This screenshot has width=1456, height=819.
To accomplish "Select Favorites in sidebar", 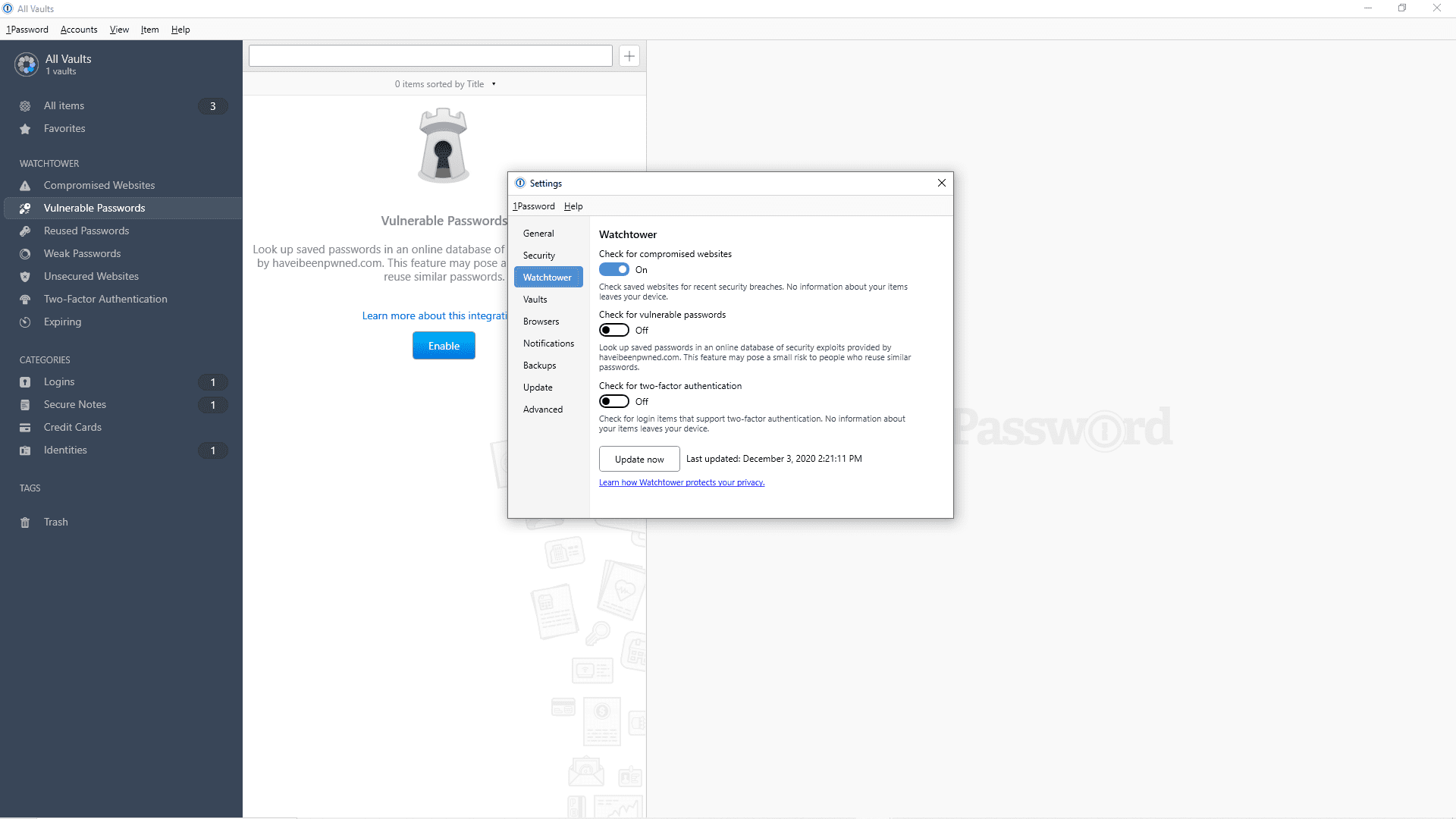I will point(121,129).
